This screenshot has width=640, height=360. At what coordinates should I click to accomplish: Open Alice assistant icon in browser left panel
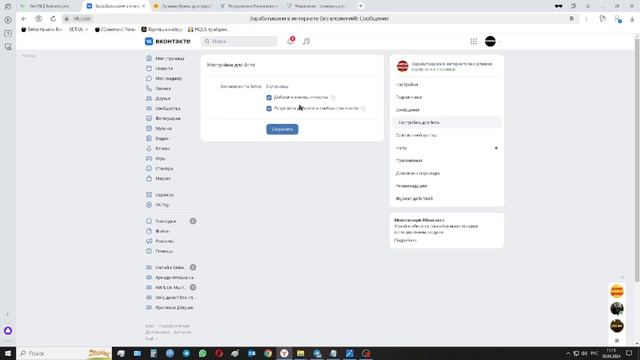point(8,331)
